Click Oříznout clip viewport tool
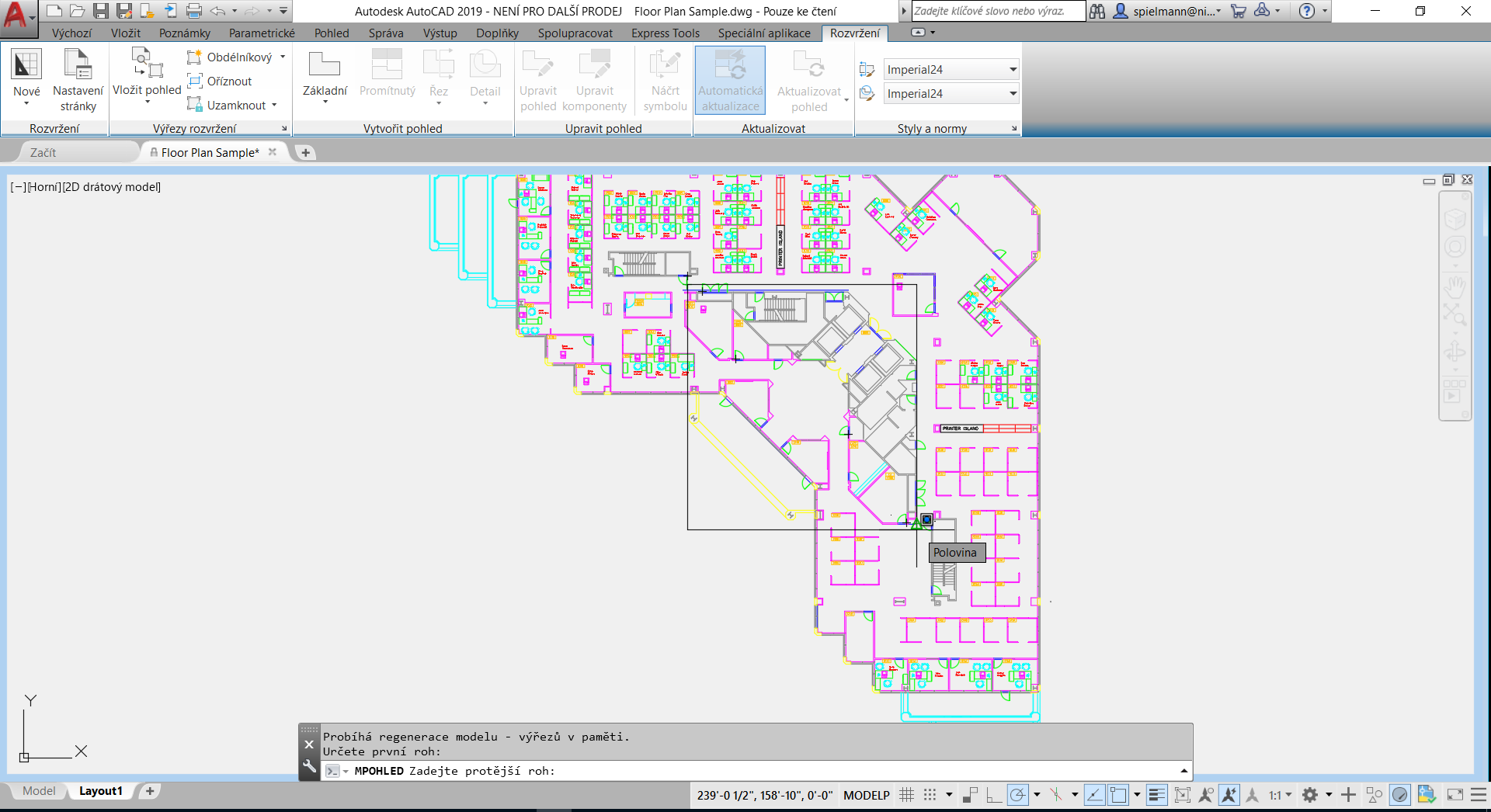The image size is (1491, 812). click(x=220, y=81)
